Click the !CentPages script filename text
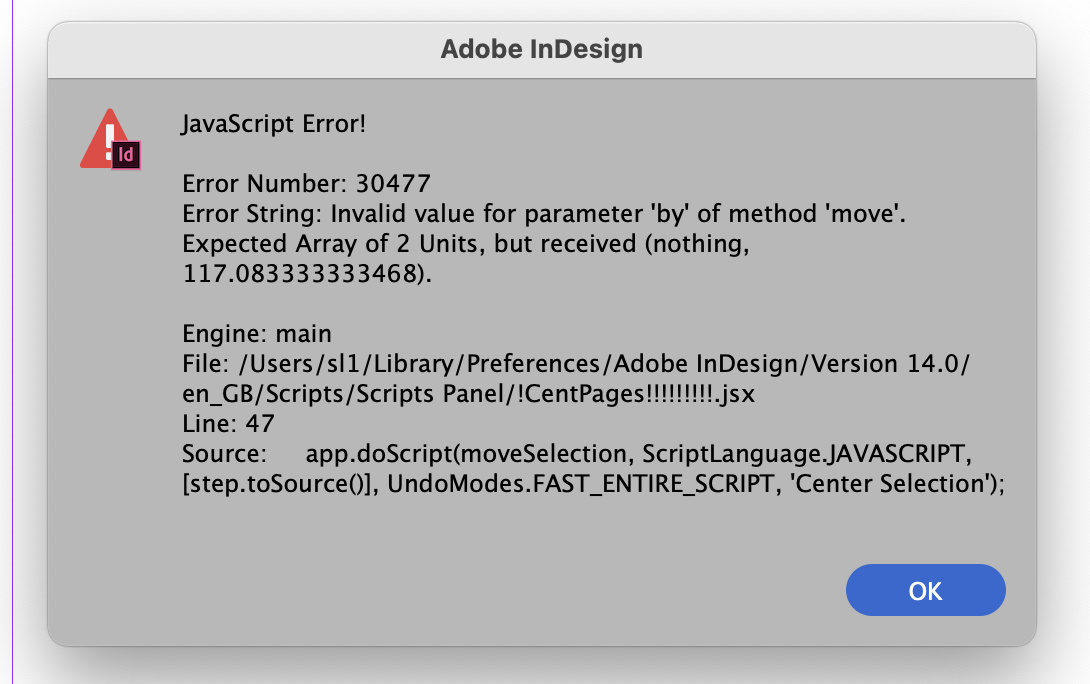The width and height of the screenshot is (1090, 684). coord(636,393)
